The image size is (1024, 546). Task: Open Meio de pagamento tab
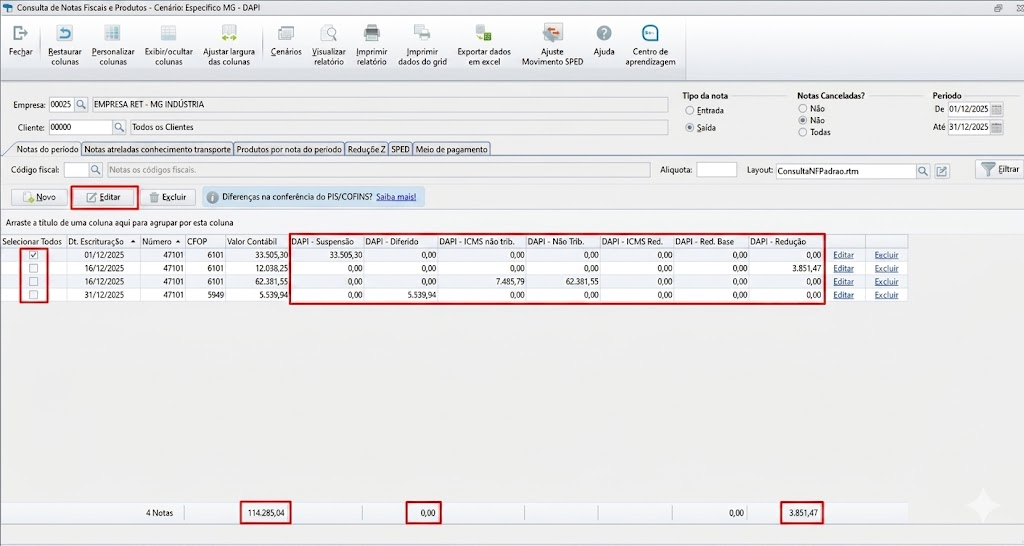451,149
